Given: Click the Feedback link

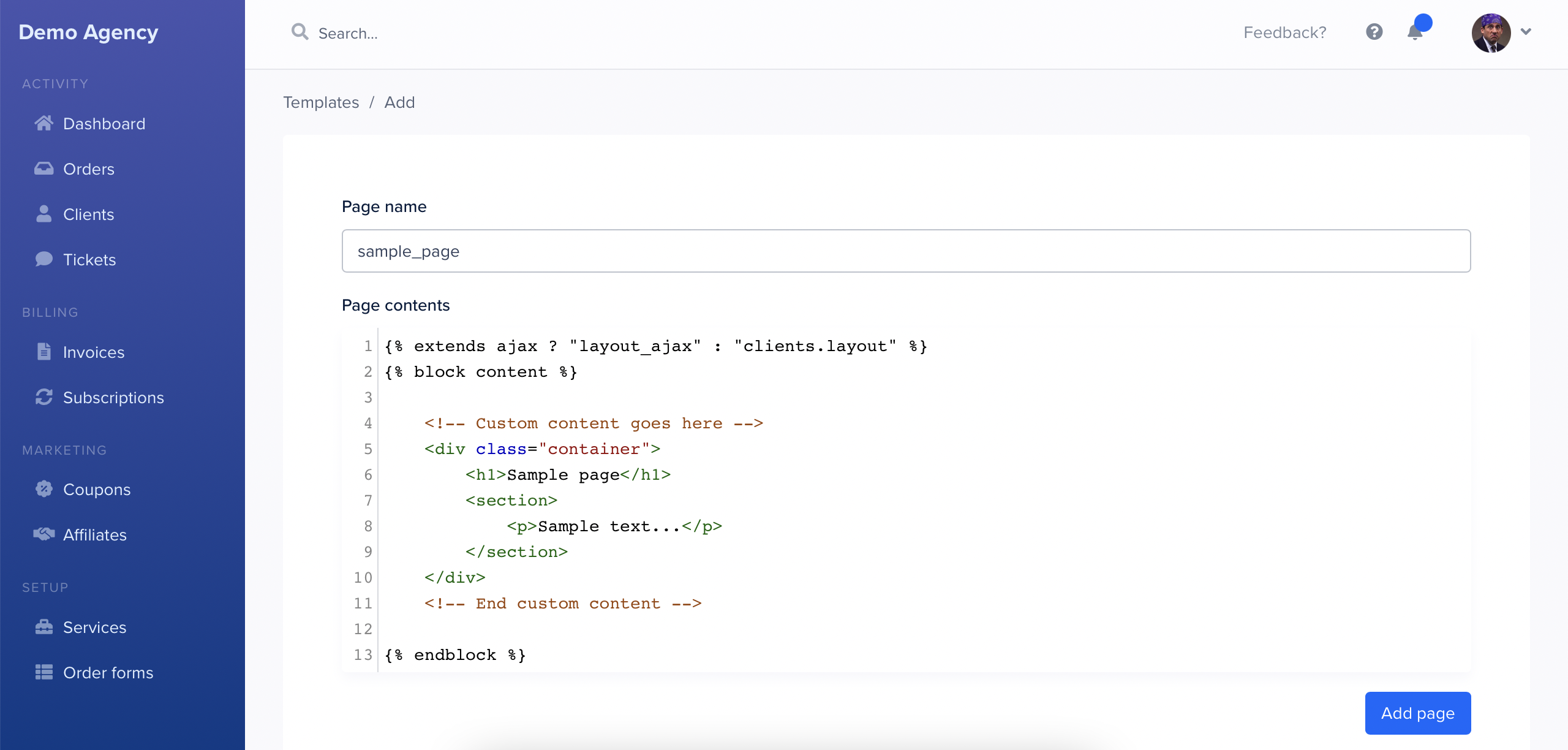Looking at the screenshot, I should (x=1283, y=33).
